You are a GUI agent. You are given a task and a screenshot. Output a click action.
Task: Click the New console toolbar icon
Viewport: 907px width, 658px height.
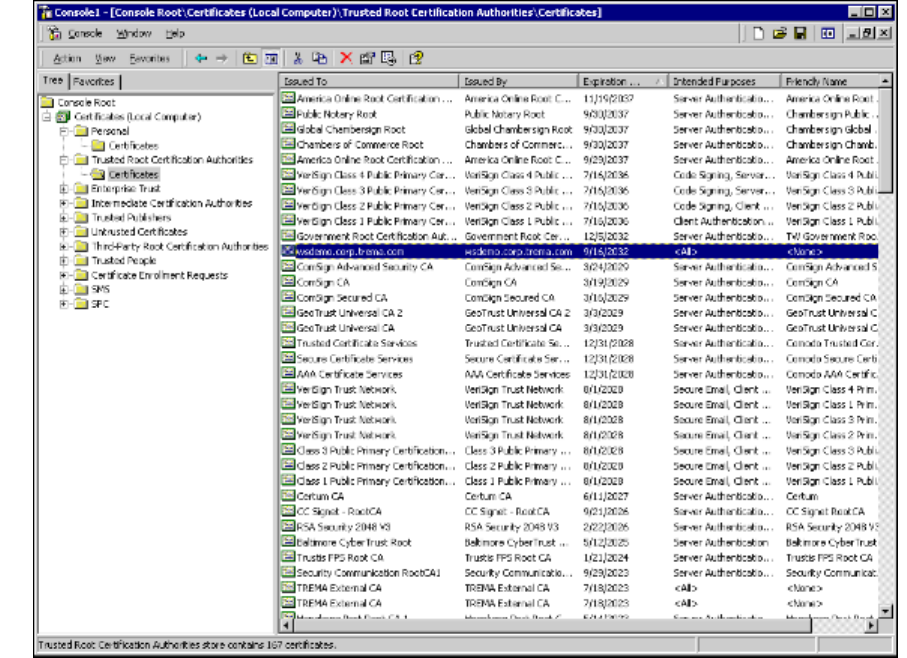coord(758,34)
